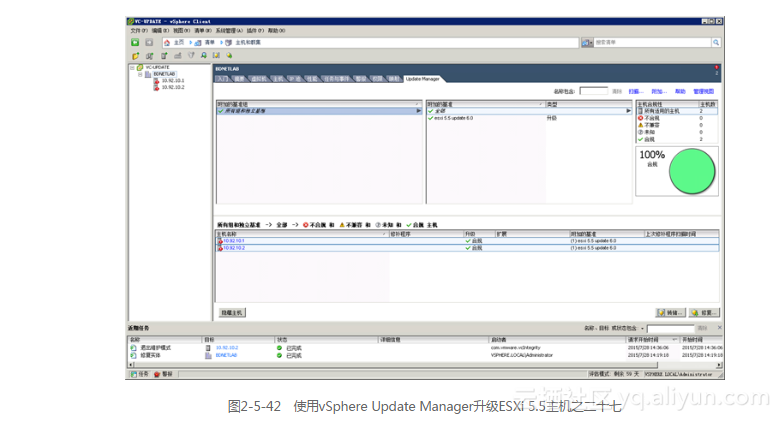Click the Hosts and Clusters breadcrumb icon
Screen dimensions: 781x421
pyautogui.click(x=229, y=43)
